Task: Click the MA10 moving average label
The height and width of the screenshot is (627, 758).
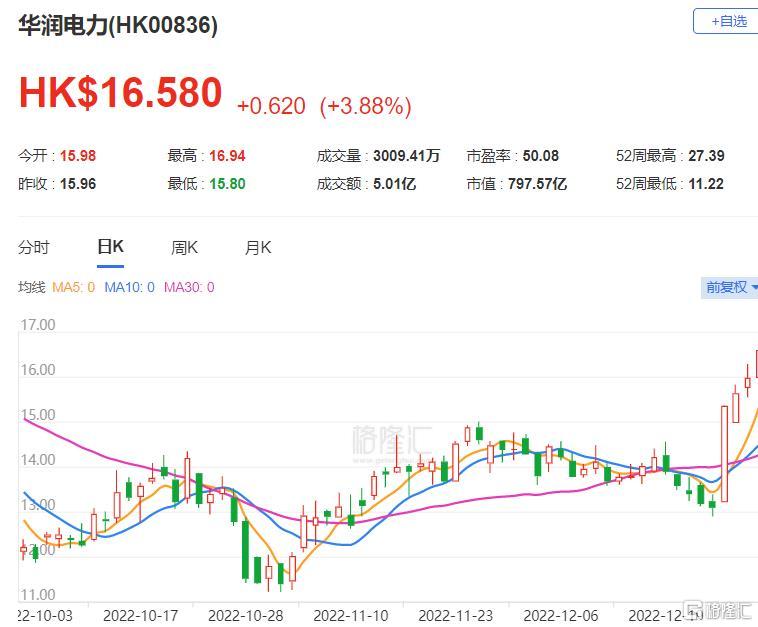Action: click(130, 287)
